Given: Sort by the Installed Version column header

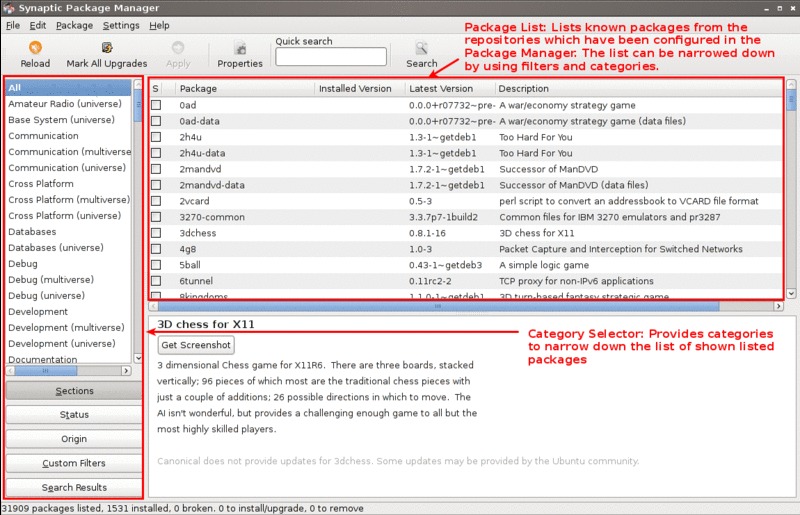Looking at the screenshot, I should pyautogui.click(x=360, y=88).
